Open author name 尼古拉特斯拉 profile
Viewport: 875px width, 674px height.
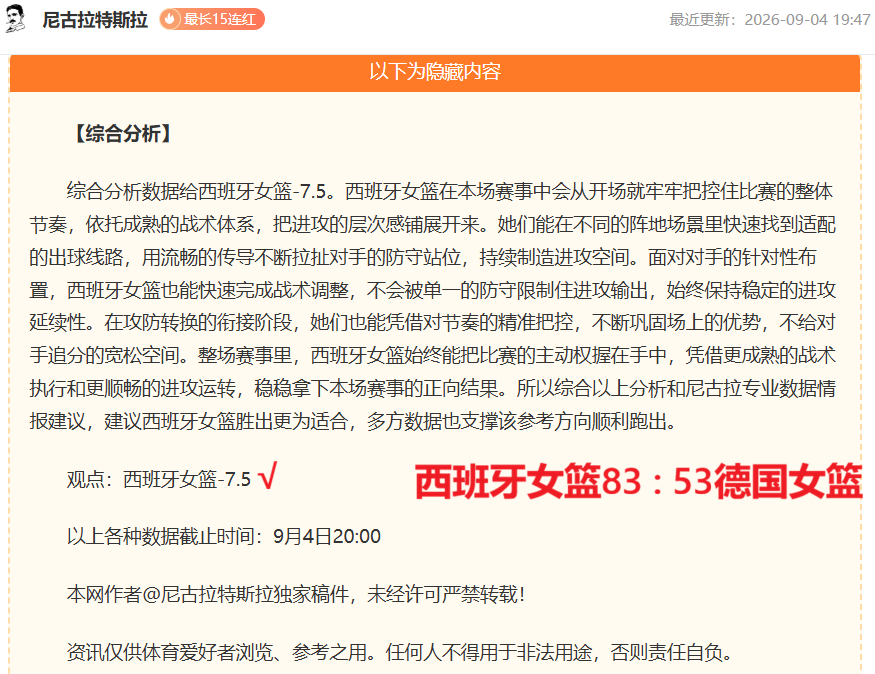point(95,20)
